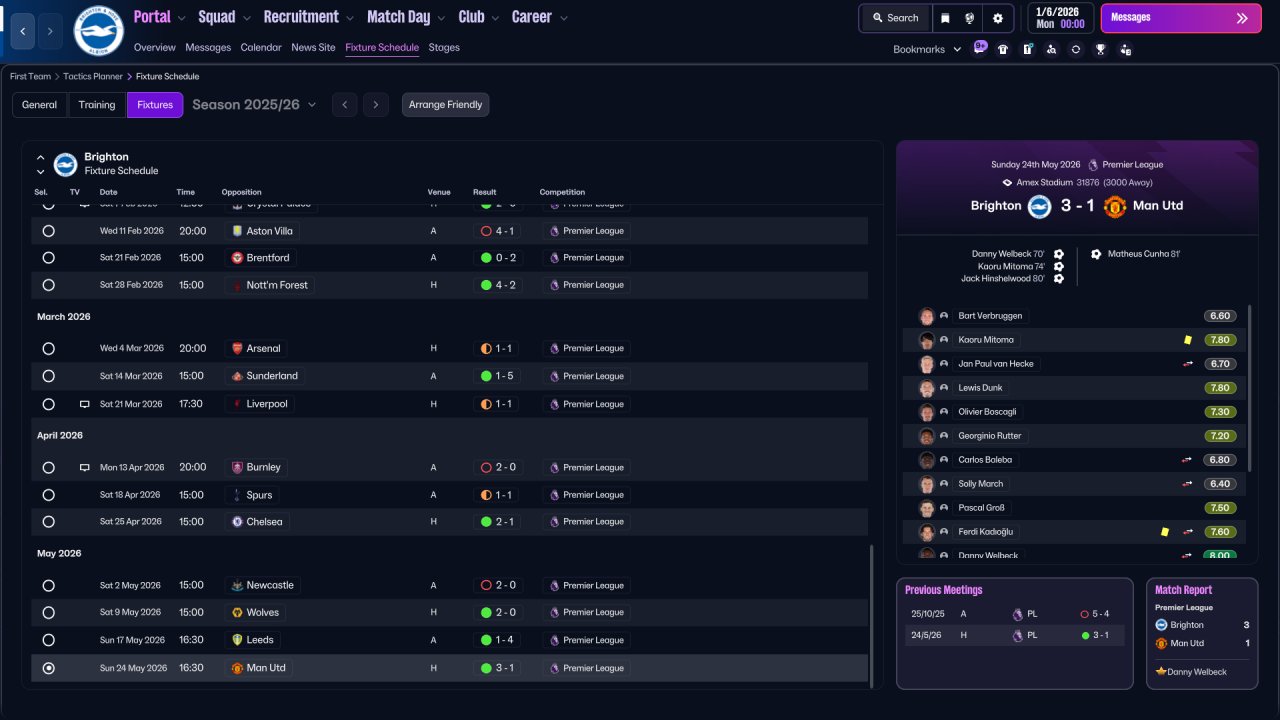Switch to the Stages tab
The image size is (1280, 720).
point(444,48)
